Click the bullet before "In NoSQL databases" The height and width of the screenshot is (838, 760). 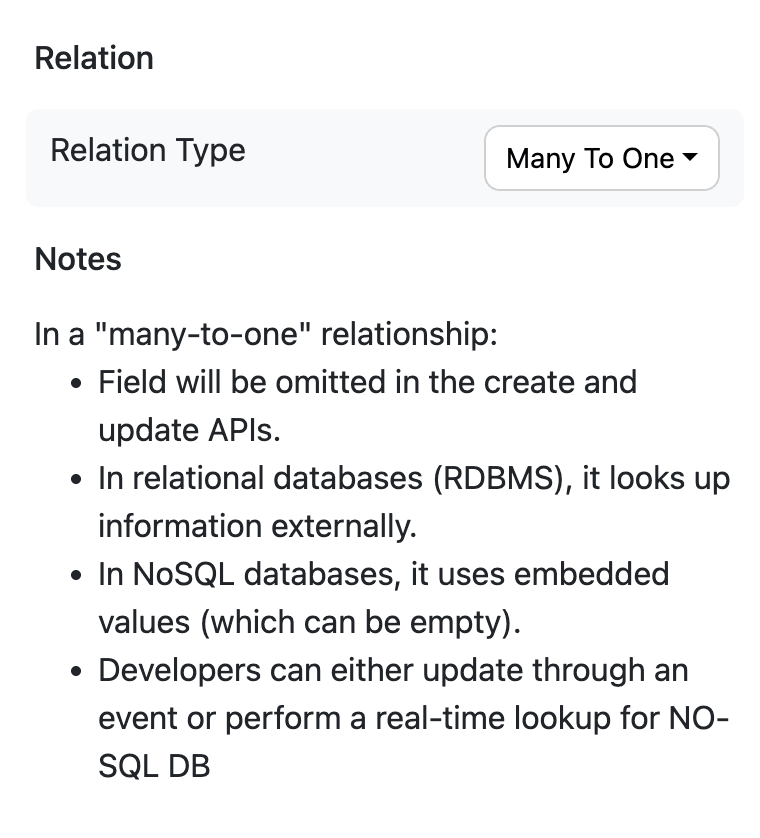tap(76, 576)
